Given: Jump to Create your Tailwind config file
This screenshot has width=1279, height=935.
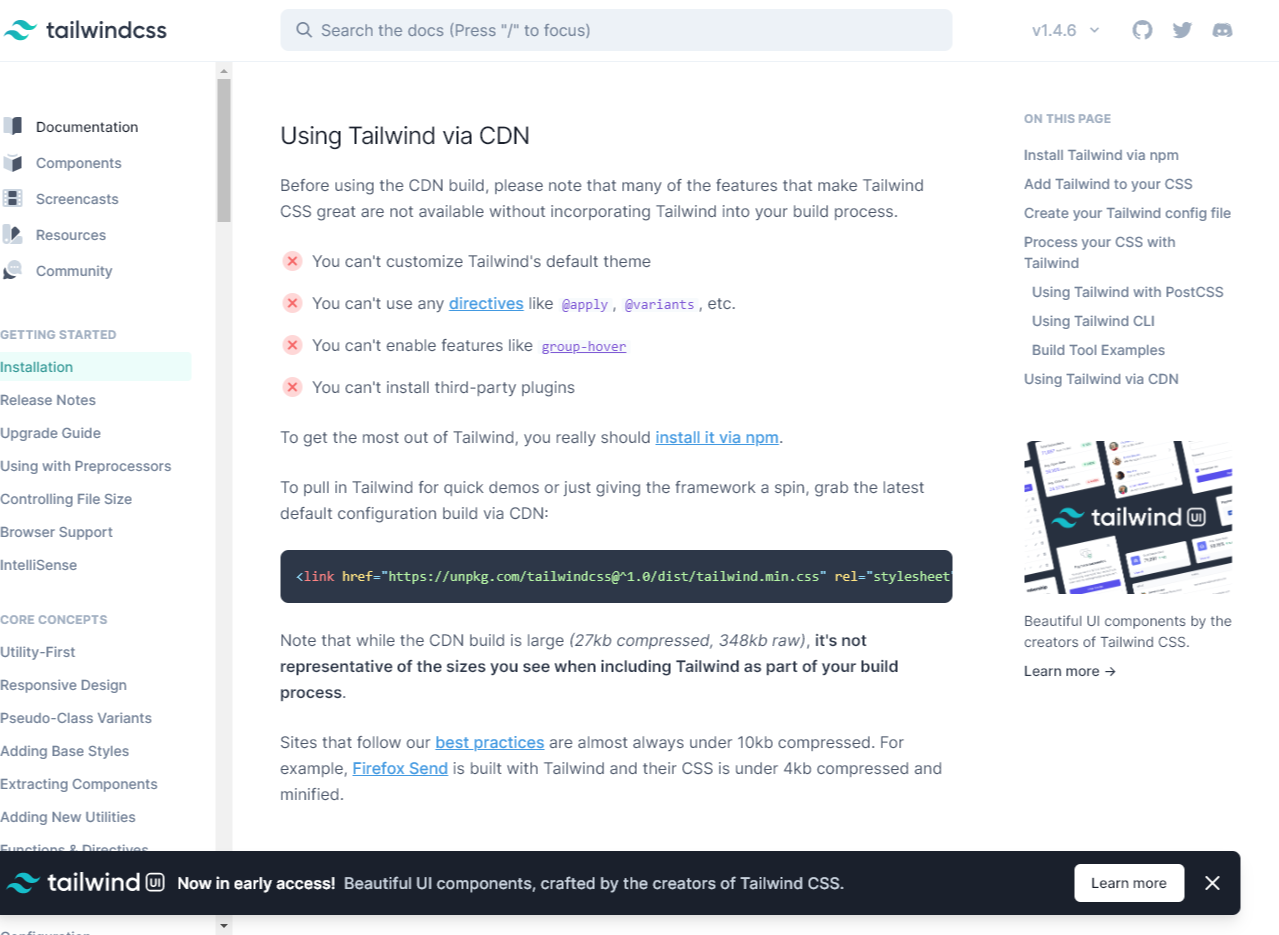Looking at the screenshot, I should pos(1127,213).
